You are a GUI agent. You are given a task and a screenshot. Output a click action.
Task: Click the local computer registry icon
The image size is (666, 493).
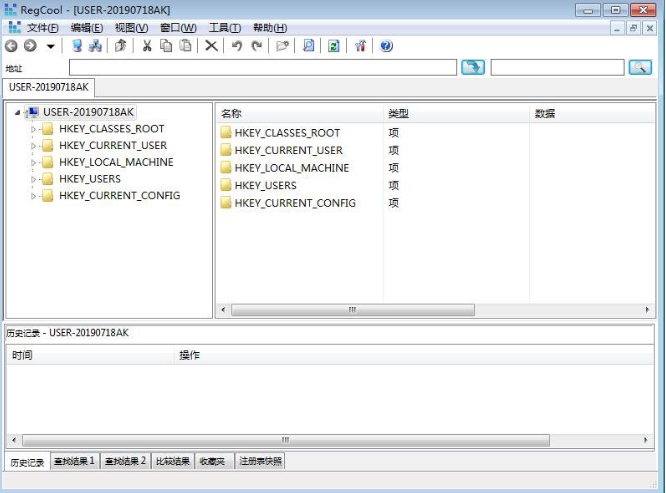click(77, 46)
